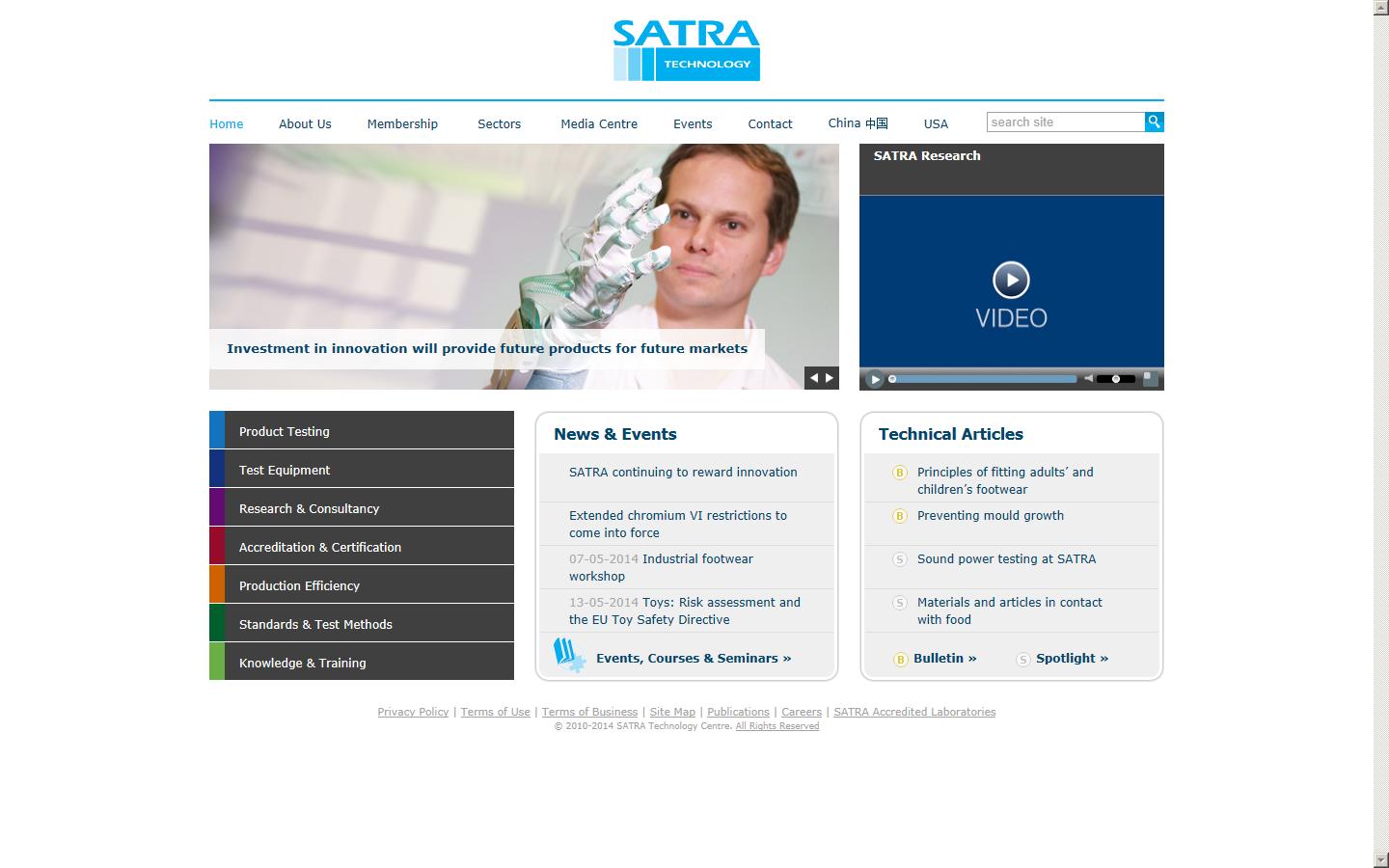The width and height of the screenshot is (1389, 868).
Task: Click the S icon beside Spotlight
Action: (1022, 659)
